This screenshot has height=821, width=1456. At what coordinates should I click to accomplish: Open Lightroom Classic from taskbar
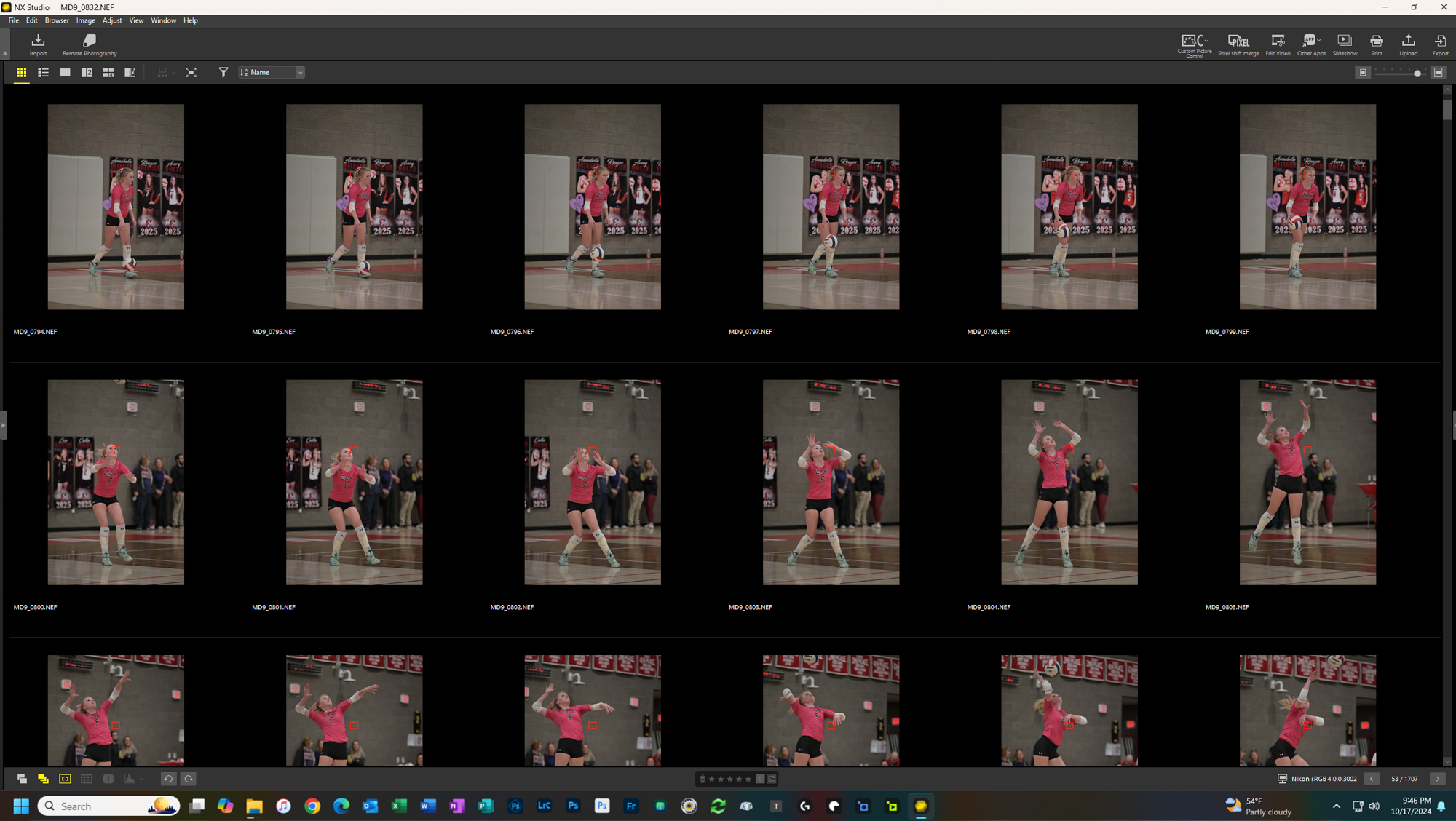[x=544, y=806]
